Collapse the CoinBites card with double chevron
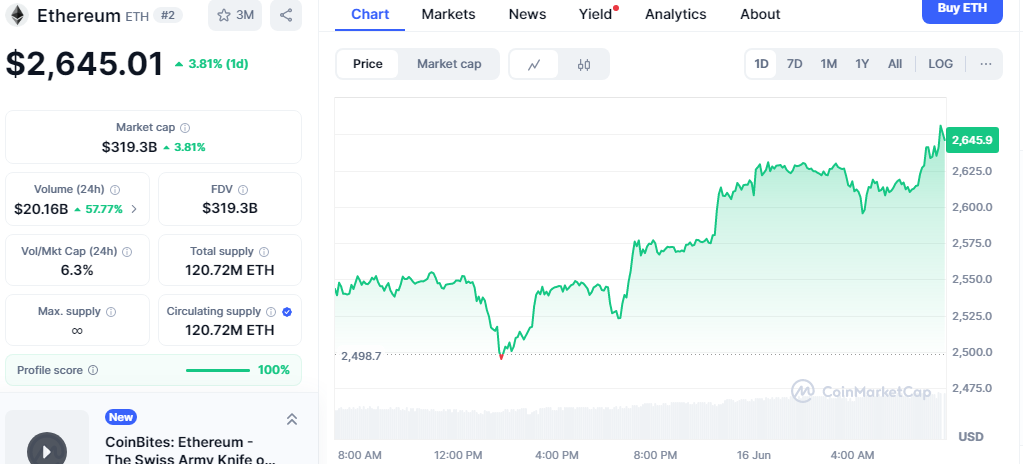Viewport: 1023px width, 464px height. point(292,419)
